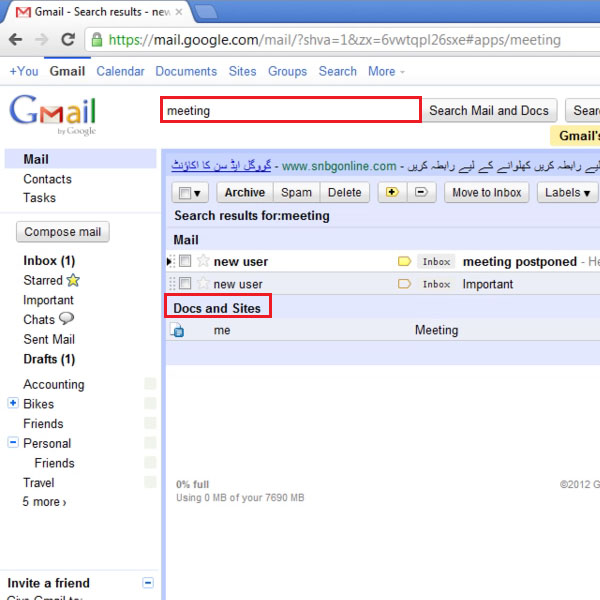Screen dimensions: 600x600
Task: Select the Accounting label
Action: (x=54, y=384)
